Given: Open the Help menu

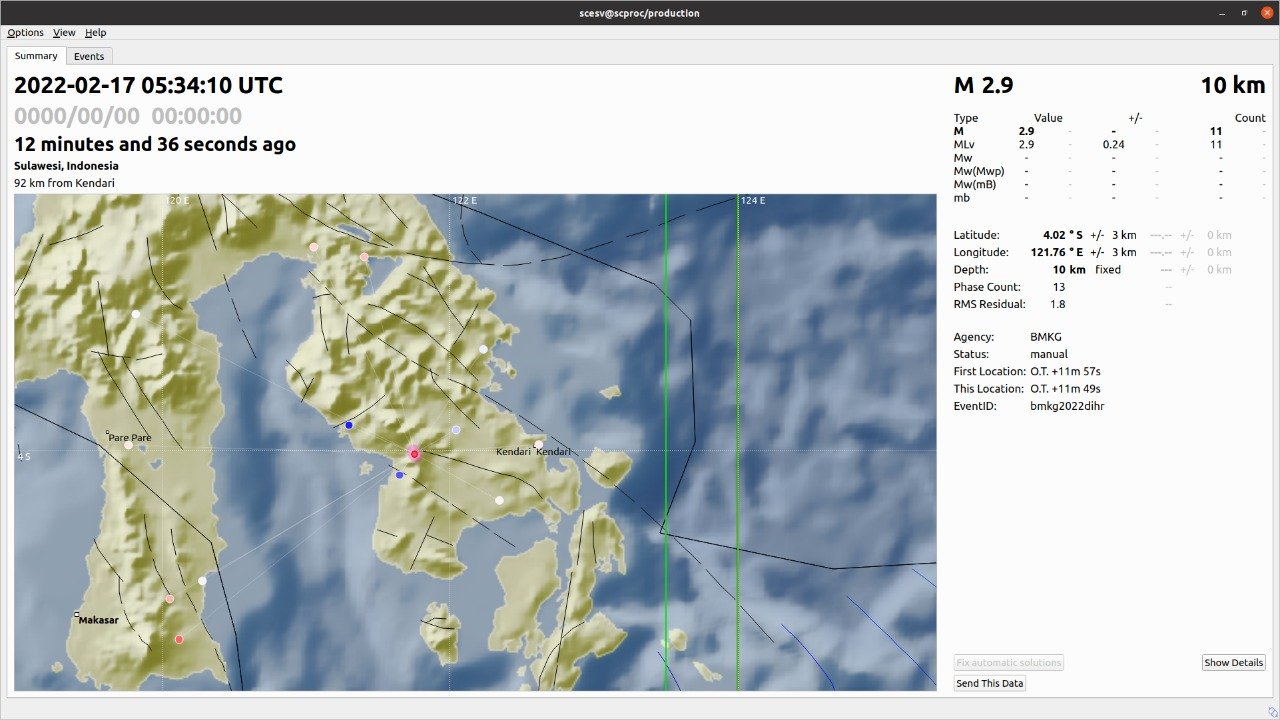Looking at the screenshot, I should [x=95, y=33].
